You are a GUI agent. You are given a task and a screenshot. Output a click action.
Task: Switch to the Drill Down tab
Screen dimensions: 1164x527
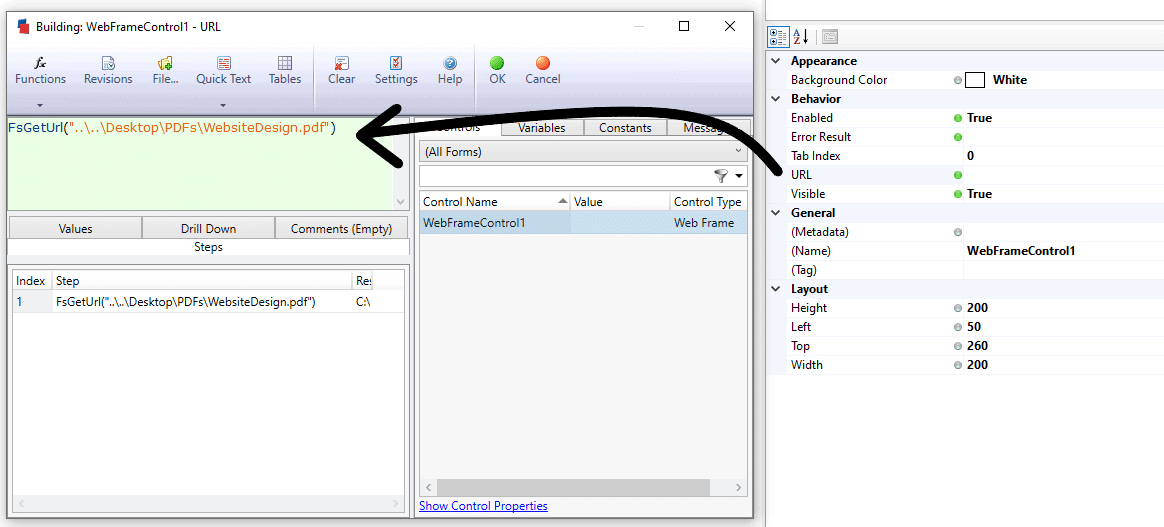(208, 229)
